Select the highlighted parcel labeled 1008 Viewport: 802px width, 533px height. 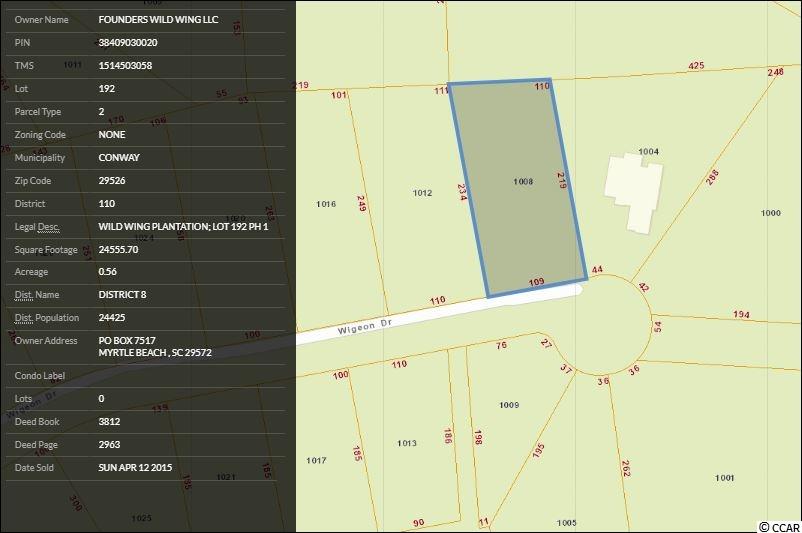pyautogui.click(x=518, y=187)
